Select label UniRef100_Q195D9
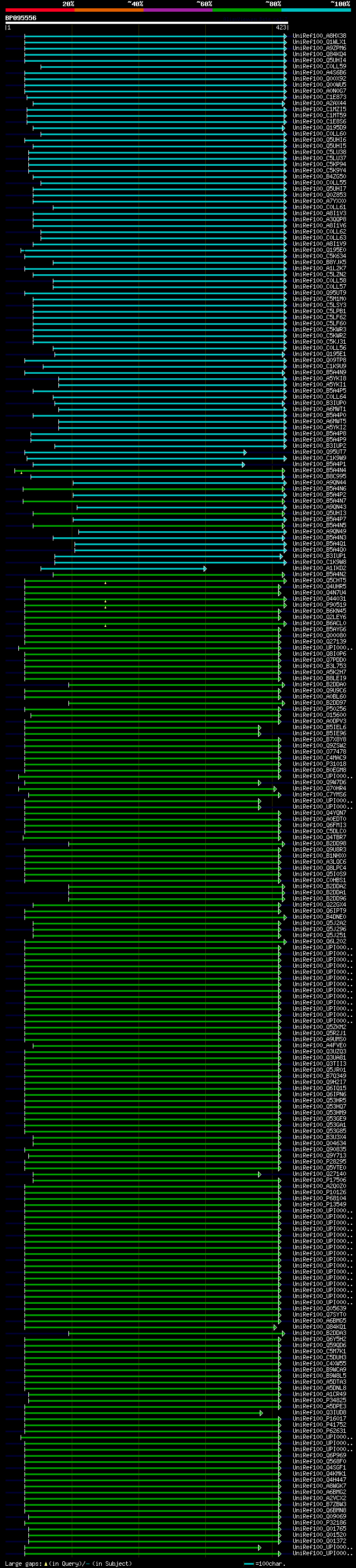 [319, 128]
